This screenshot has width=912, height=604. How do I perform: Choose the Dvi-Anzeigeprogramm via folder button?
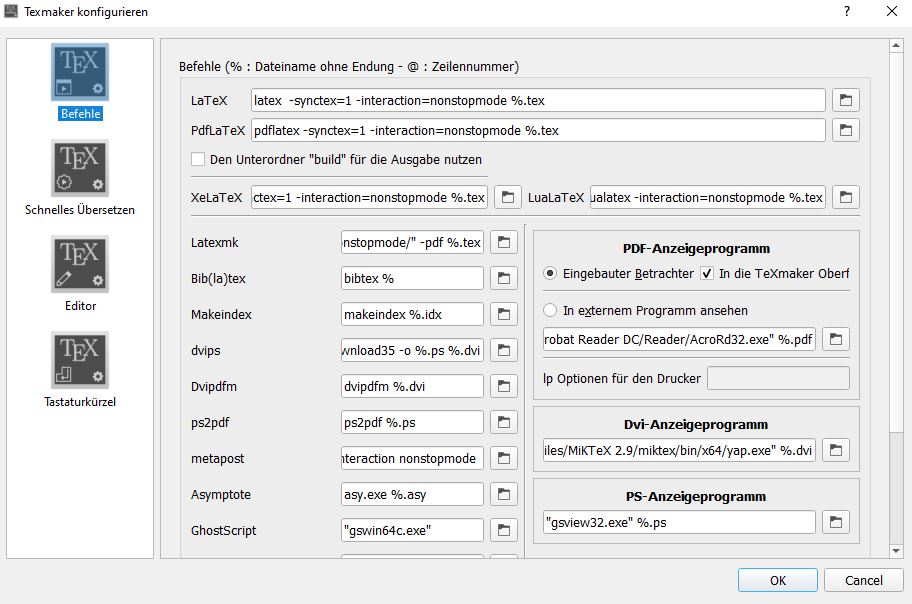point(835,449)
